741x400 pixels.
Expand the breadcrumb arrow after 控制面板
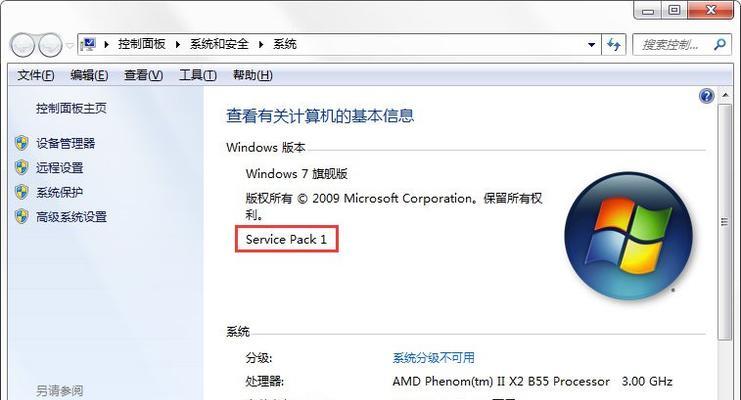(178, 44)
